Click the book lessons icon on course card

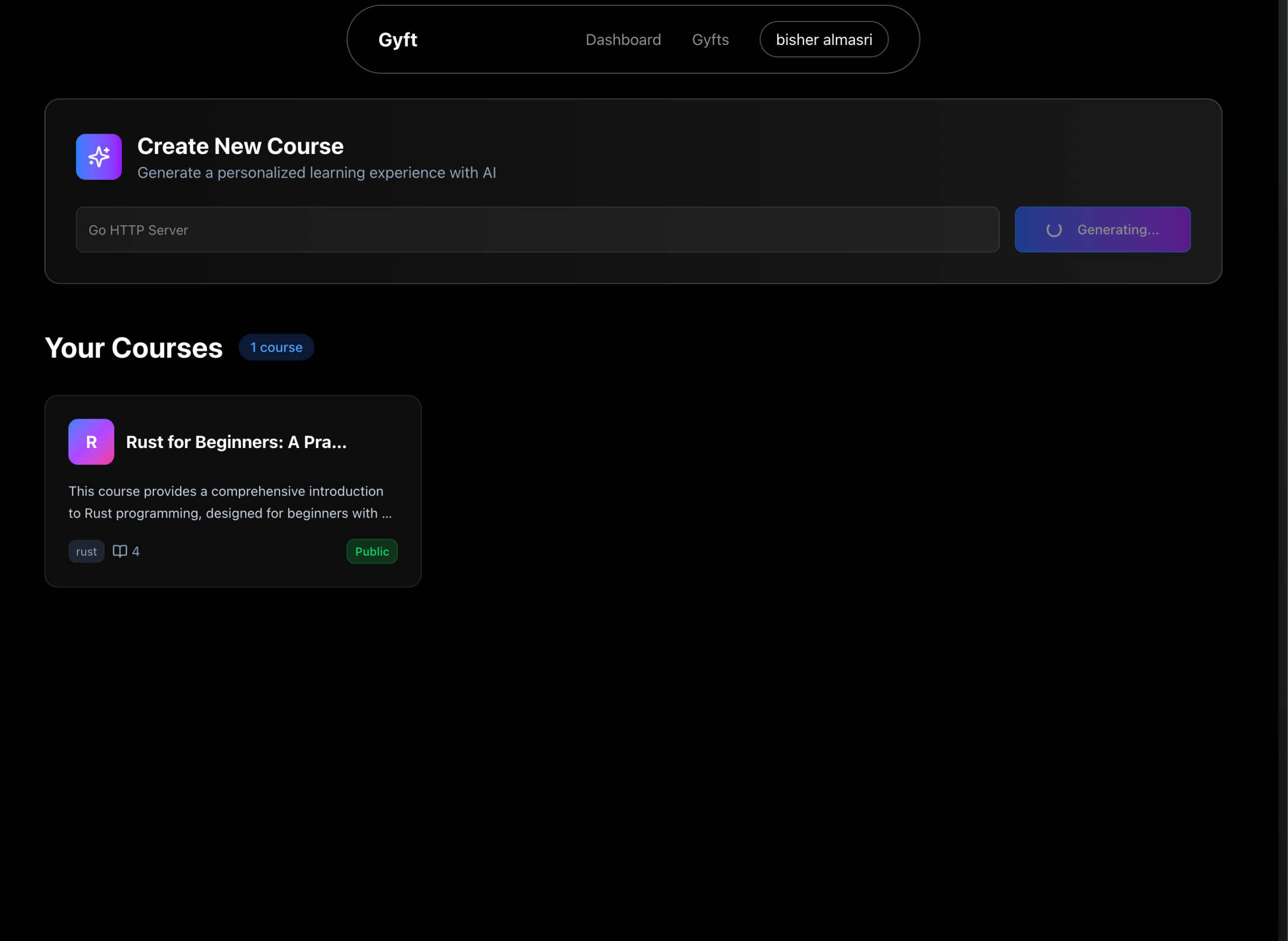(x=120, y=551)
